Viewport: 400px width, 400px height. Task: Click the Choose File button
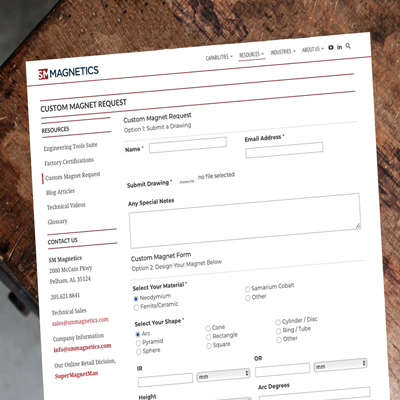pyautogui.click(x=186, y=182)
